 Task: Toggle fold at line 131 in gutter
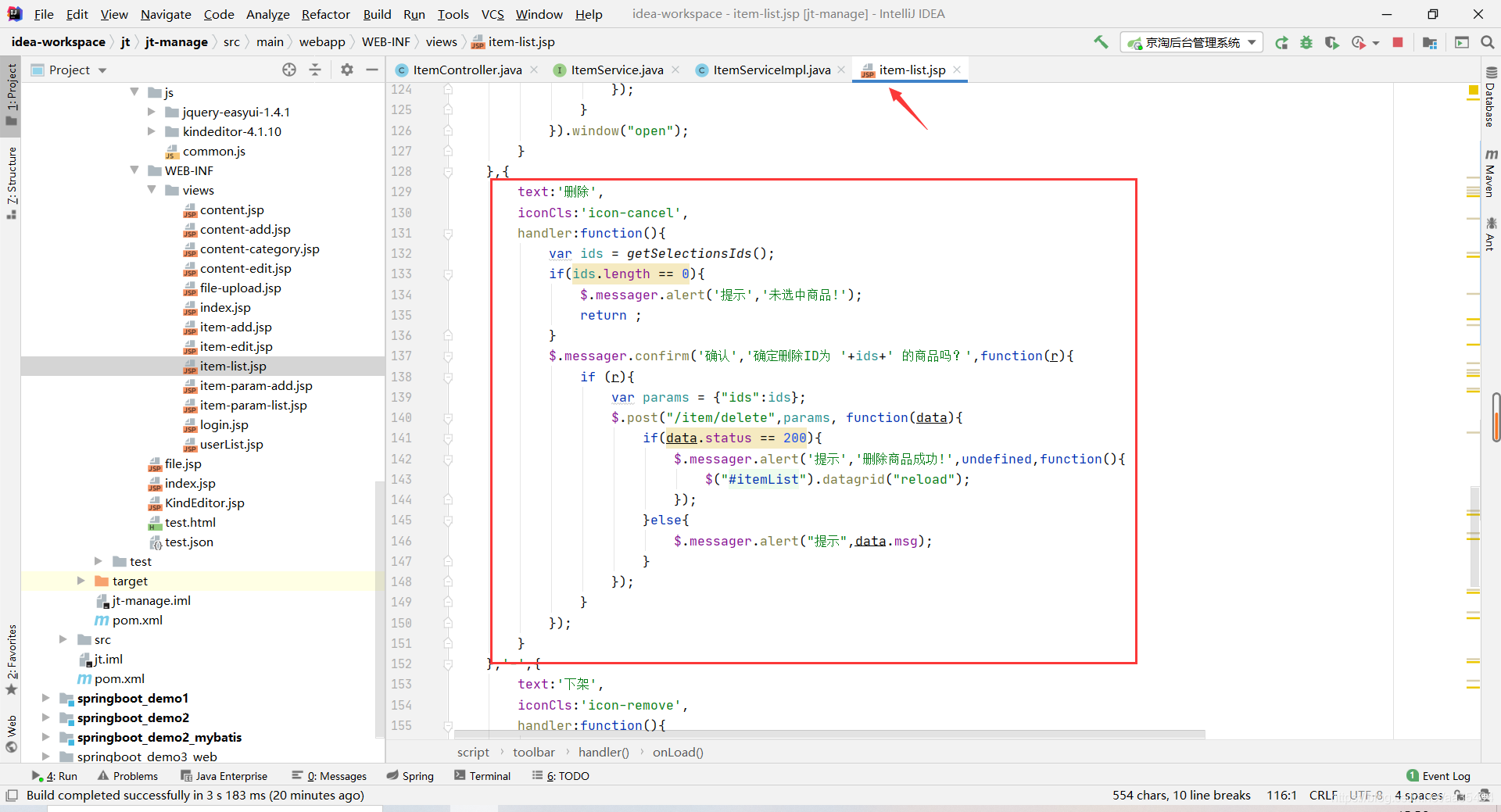(x=448, y=233)
